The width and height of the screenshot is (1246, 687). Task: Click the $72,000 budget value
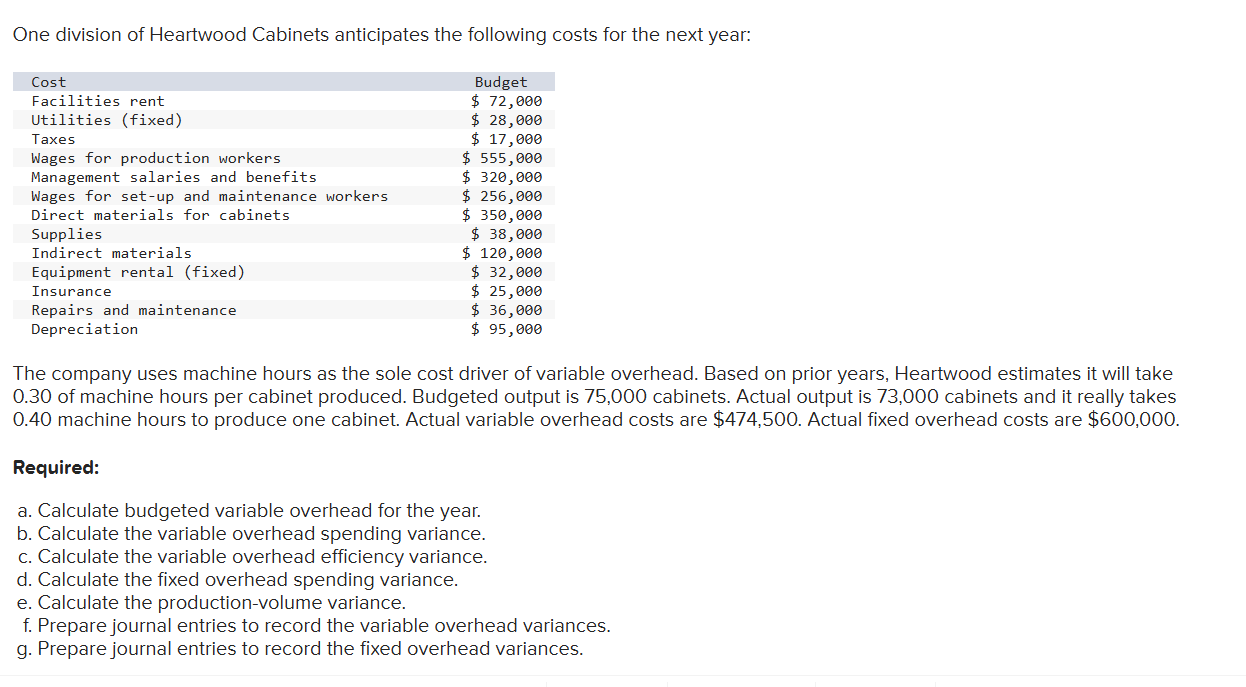click(x=507, y=101)
